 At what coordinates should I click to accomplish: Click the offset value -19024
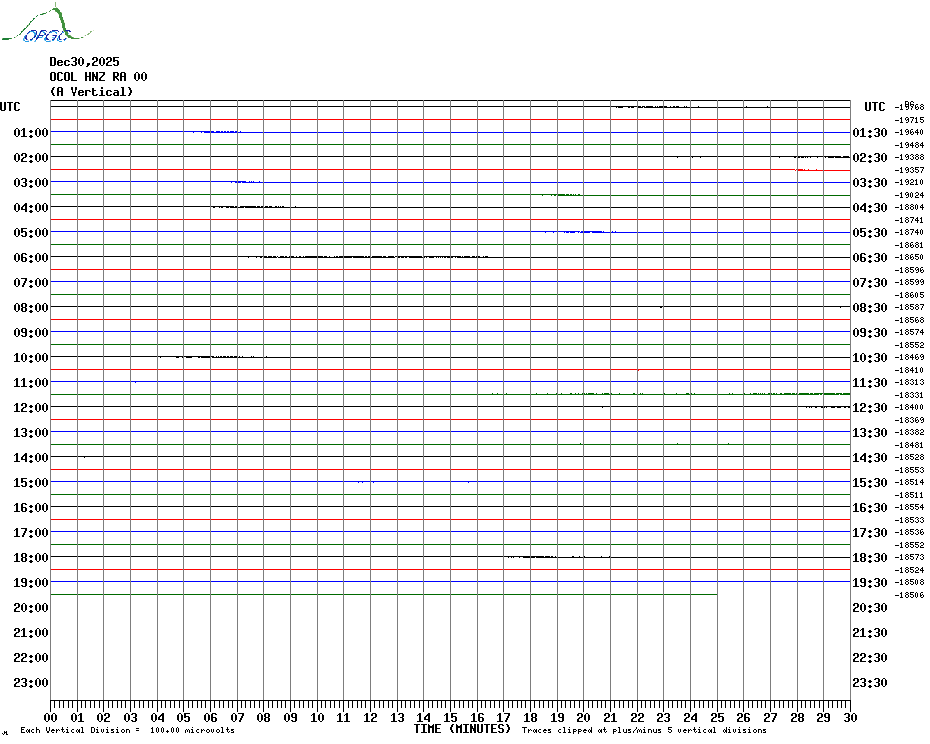tap(909, 195)
